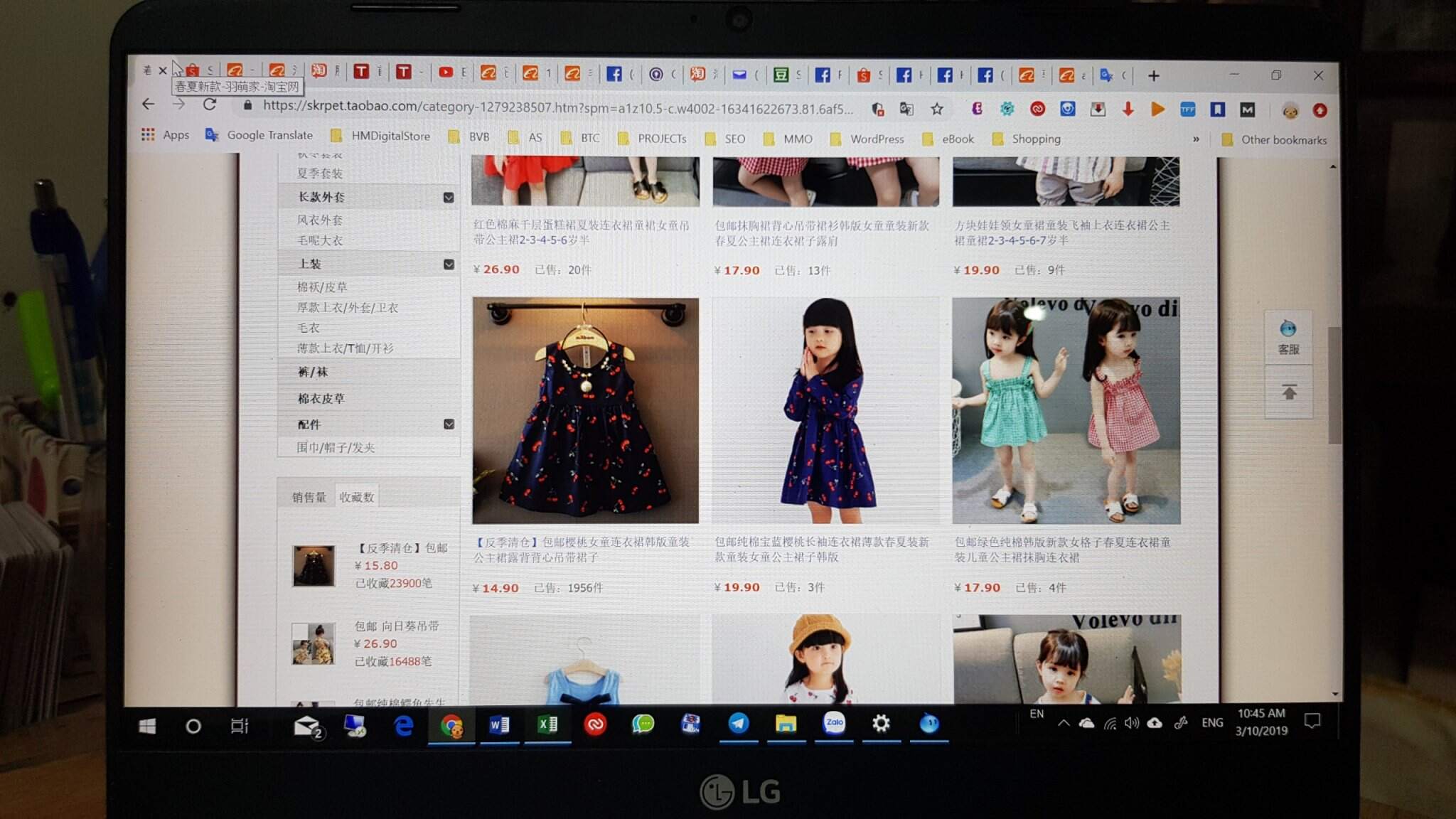This screenshot has height=819, width=1456.
Task: Click the back-to-top arrow button
Action: coord(1288,392)
